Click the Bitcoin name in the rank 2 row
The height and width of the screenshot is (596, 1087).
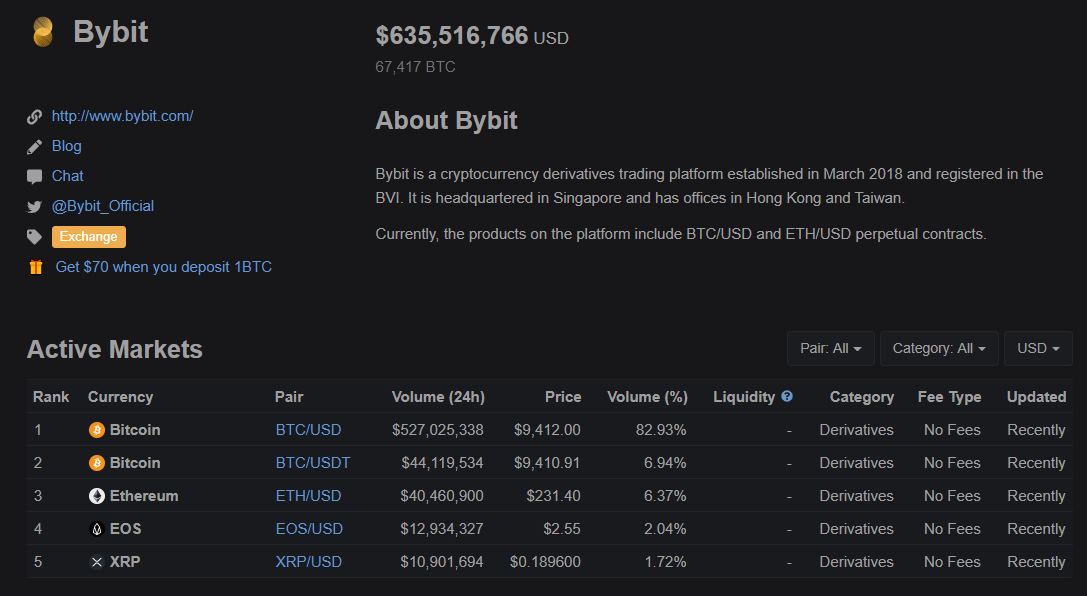(x=135, y=463)
